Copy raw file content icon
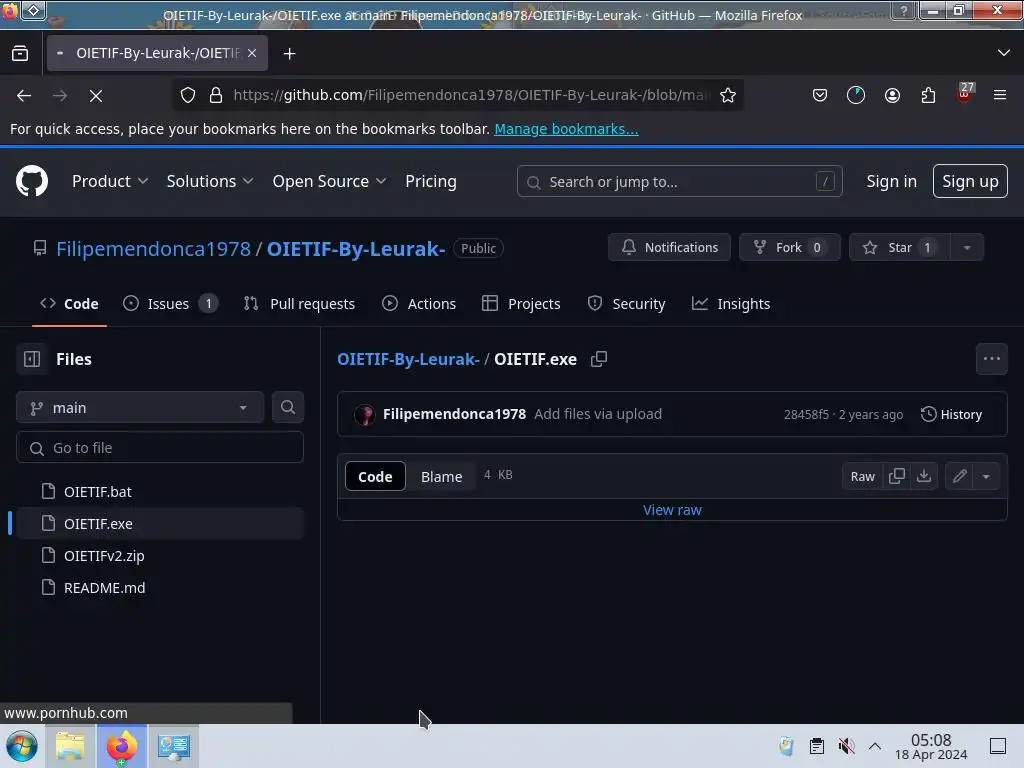 [x=897, y=476]
